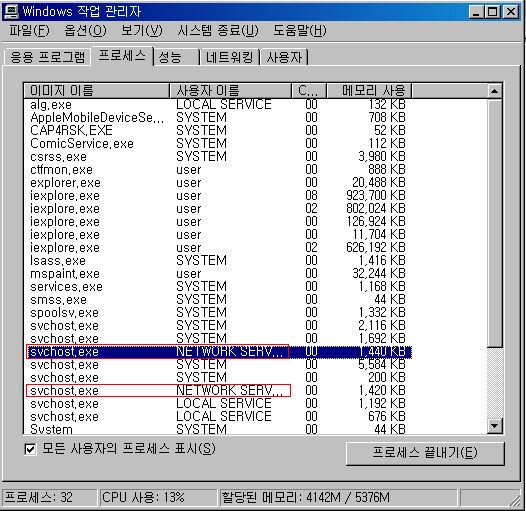The image size is (526, 511).
Task: Open the 옵션(O) menu
Action: [85, 31]
